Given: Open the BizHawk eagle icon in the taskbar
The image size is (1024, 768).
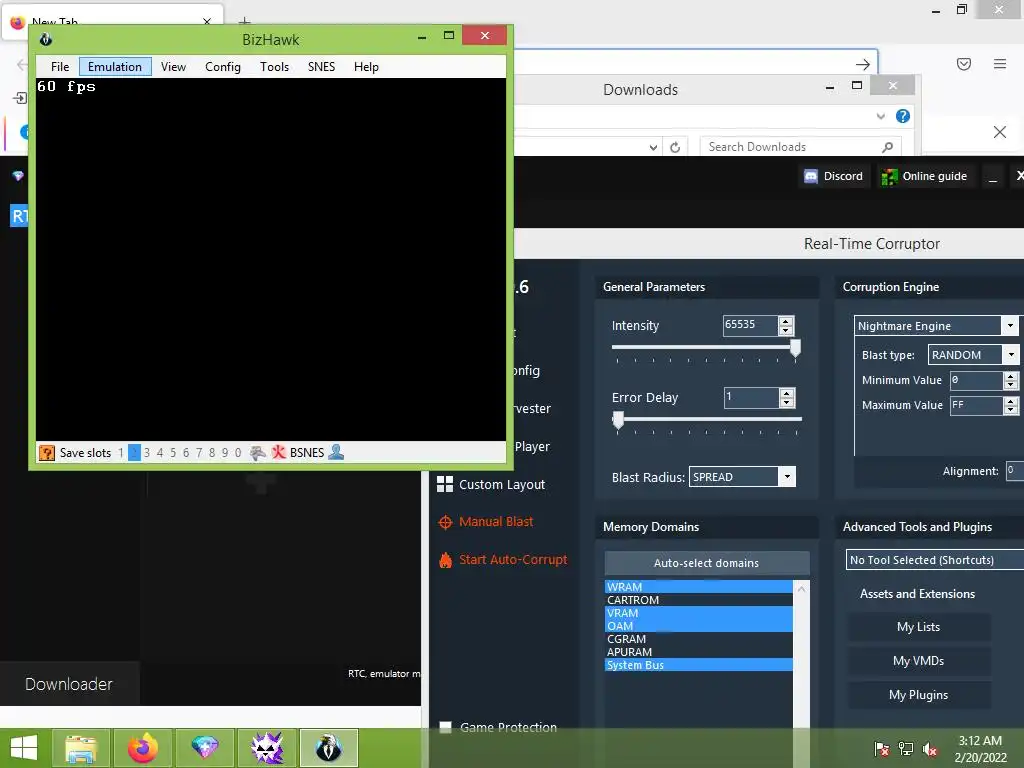Looking at the screenshot, I should (x=329, y=748).
